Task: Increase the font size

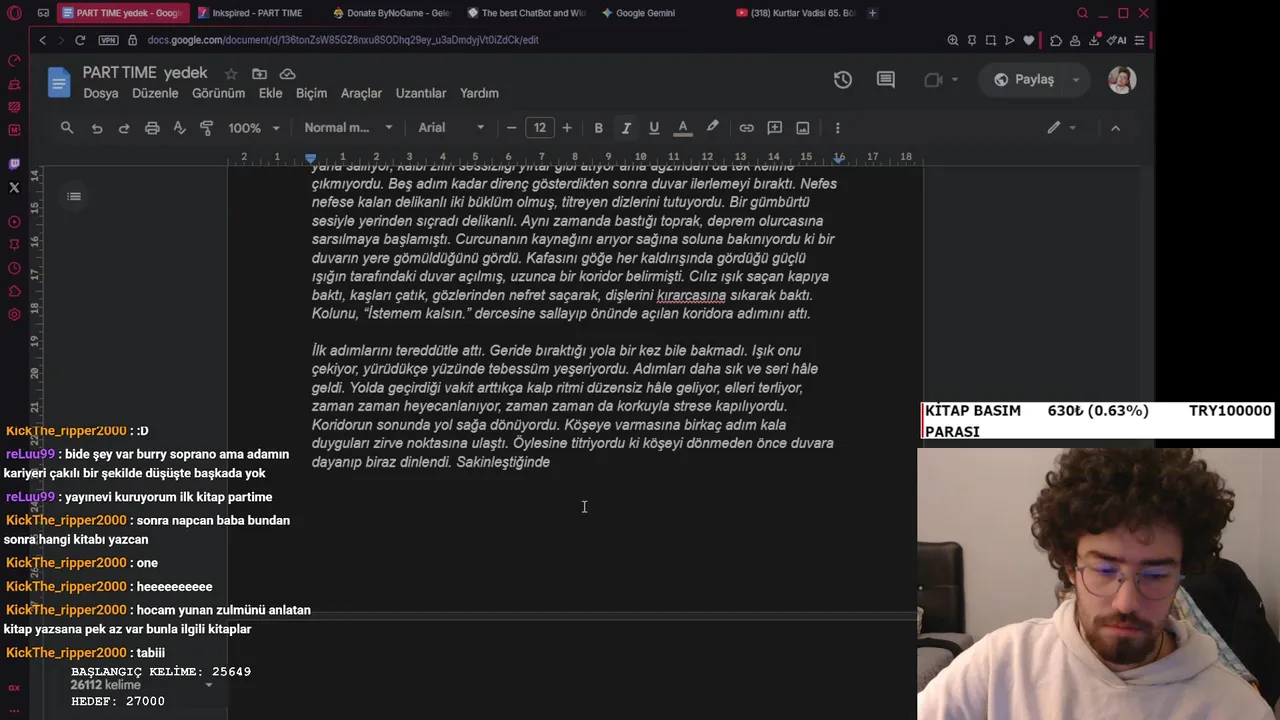Action: coord(567,128)
